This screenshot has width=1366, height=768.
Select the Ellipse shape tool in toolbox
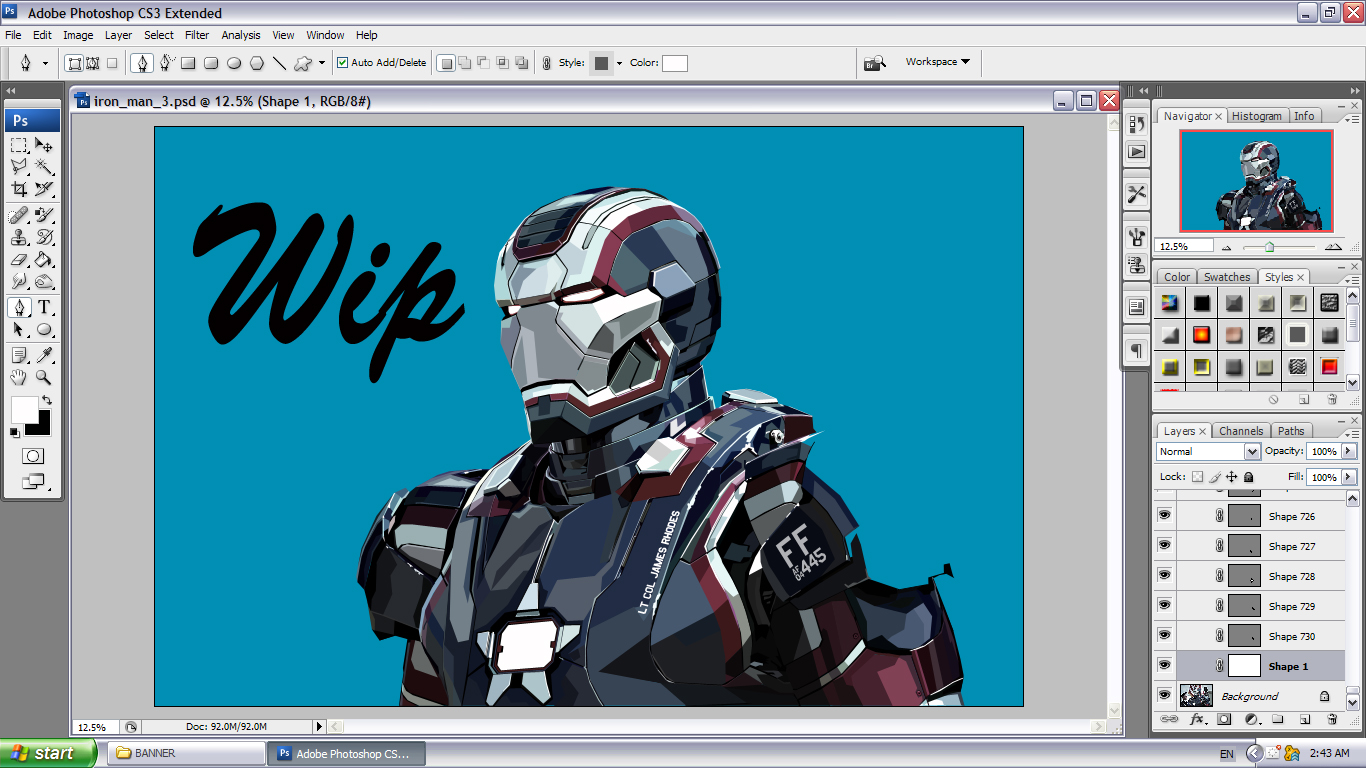(44, 329)
